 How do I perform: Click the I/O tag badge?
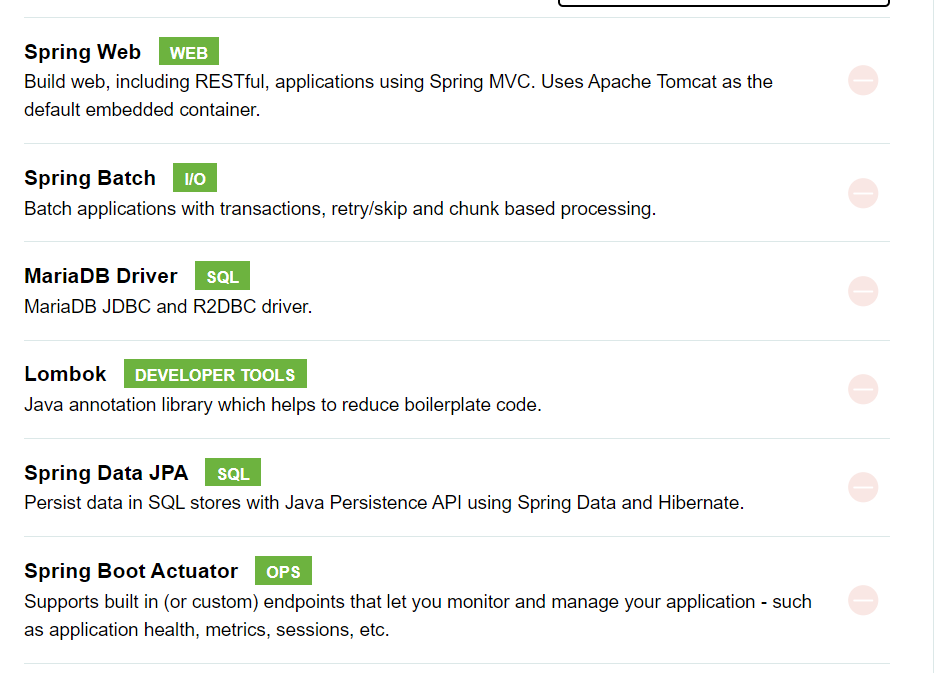195,178
